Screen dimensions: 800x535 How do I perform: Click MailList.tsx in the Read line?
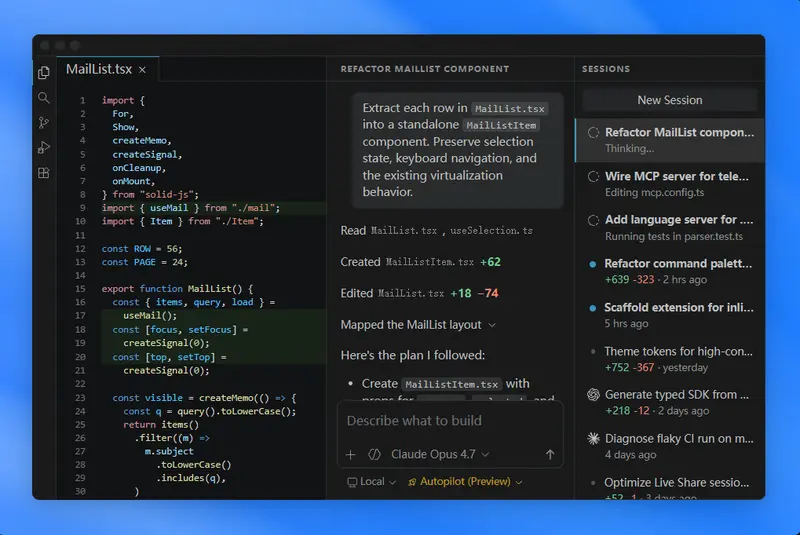[404, 231]
